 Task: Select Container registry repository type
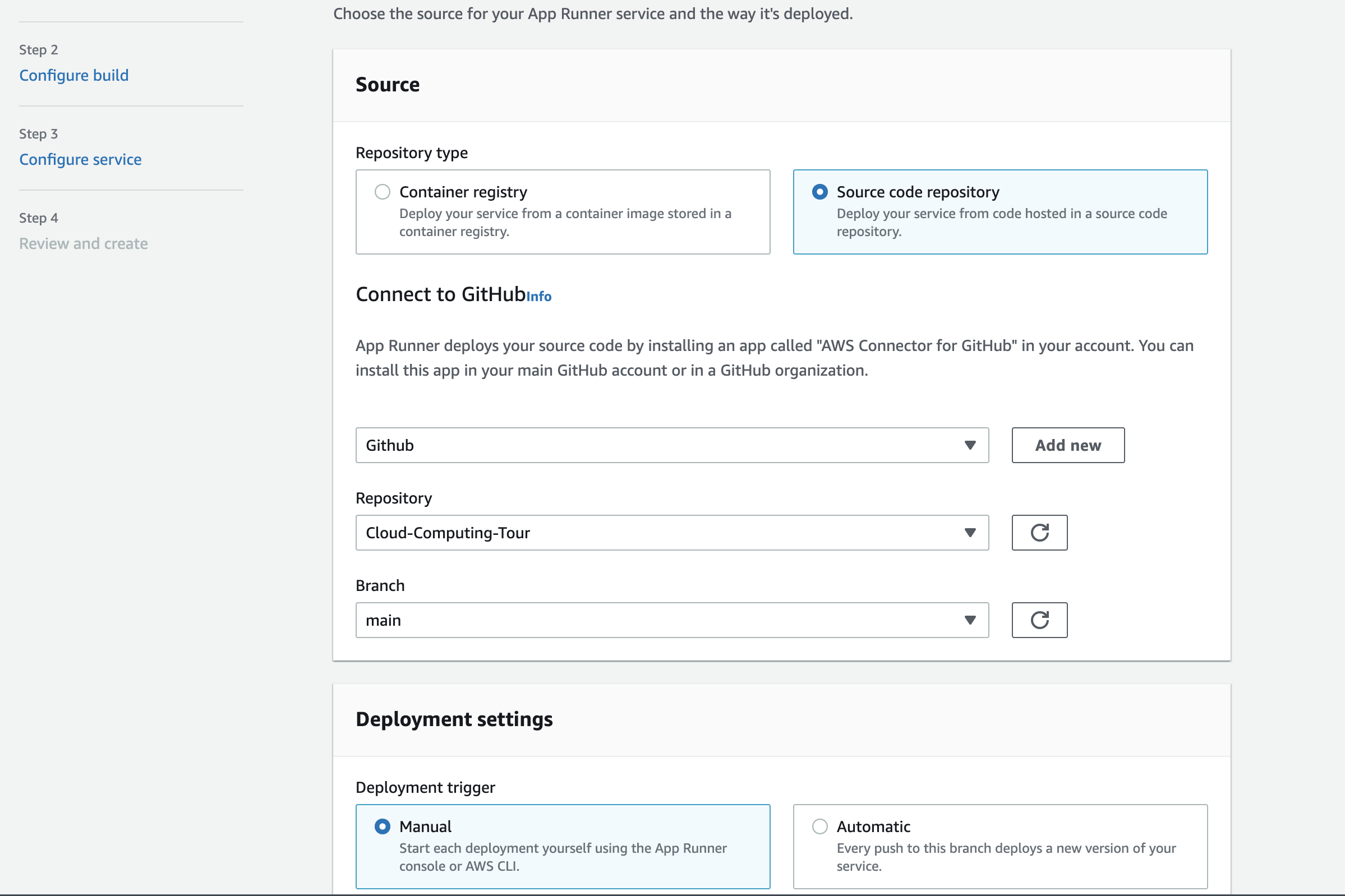point(383,192)
